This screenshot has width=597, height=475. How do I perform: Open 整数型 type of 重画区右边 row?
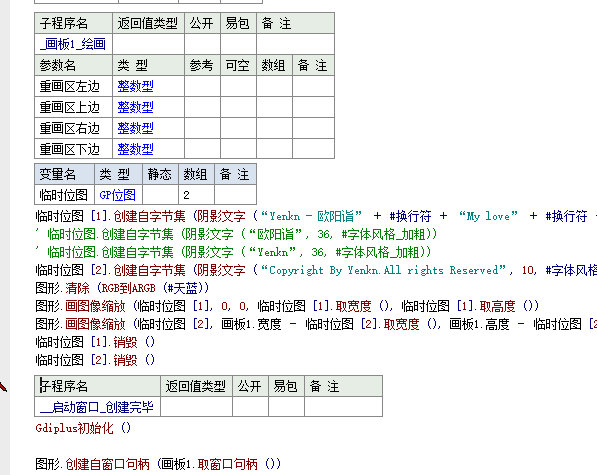[136, 128]
